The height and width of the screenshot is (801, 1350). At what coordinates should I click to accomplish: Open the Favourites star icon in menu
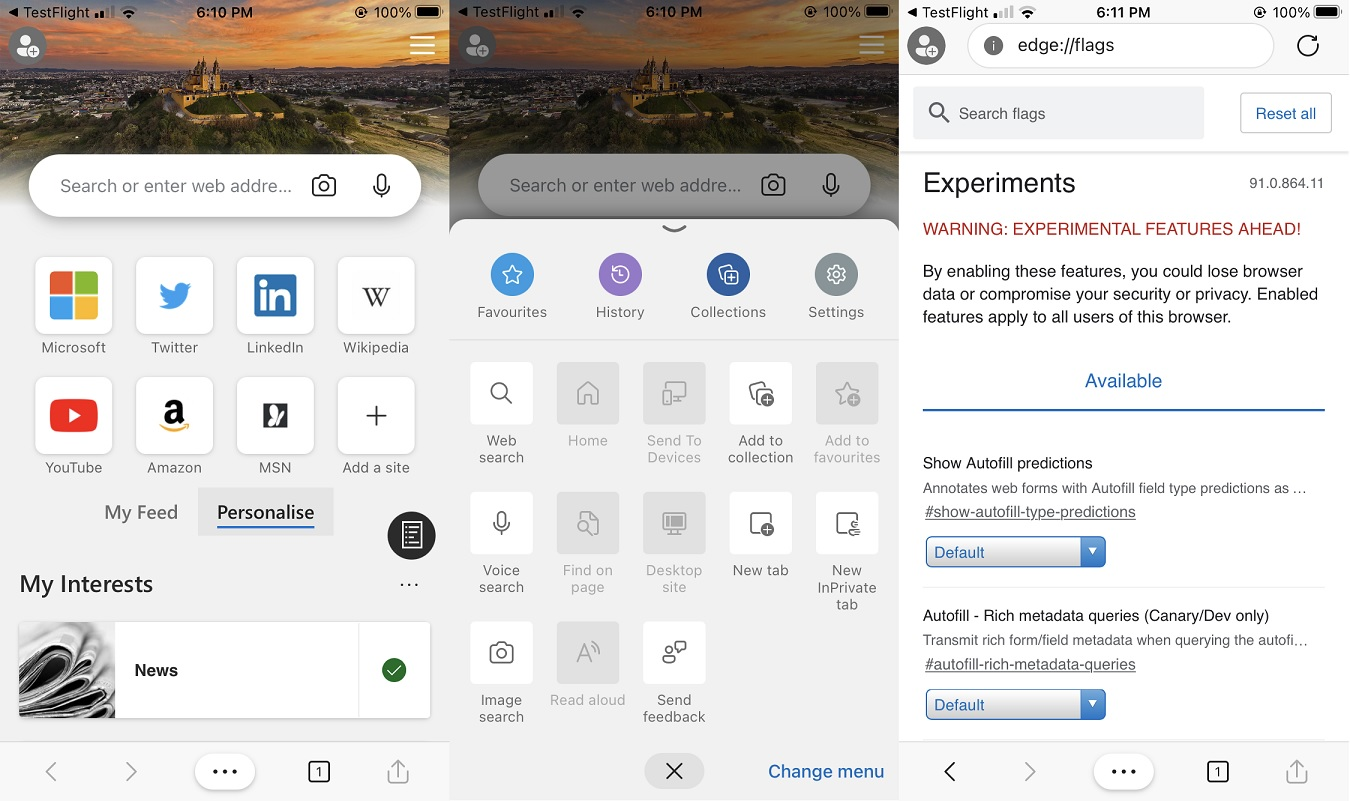pyautogui.click(x=512, y=274)
